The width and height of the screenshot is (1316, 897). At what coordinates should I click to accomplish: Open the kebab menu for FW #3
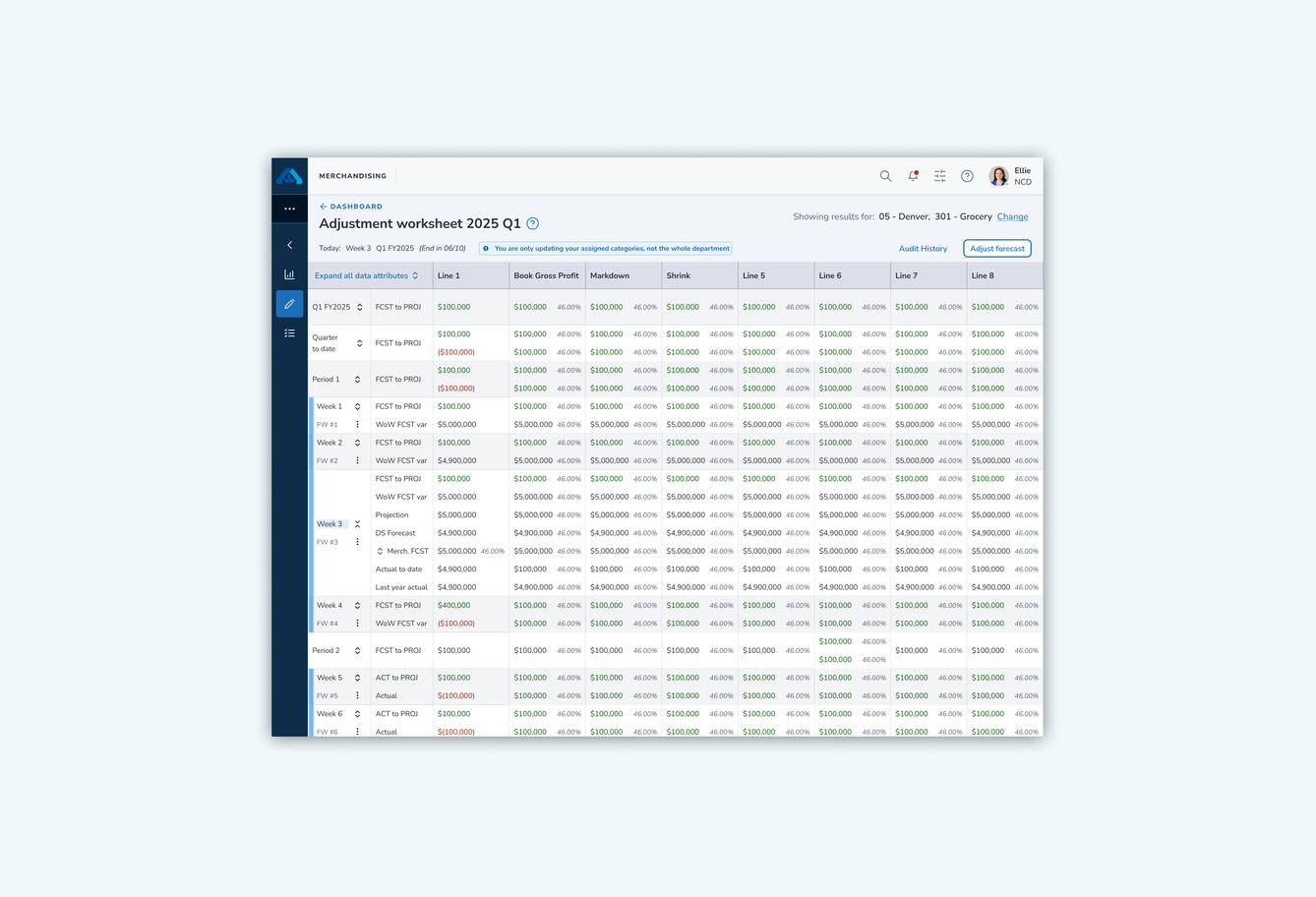357,542
